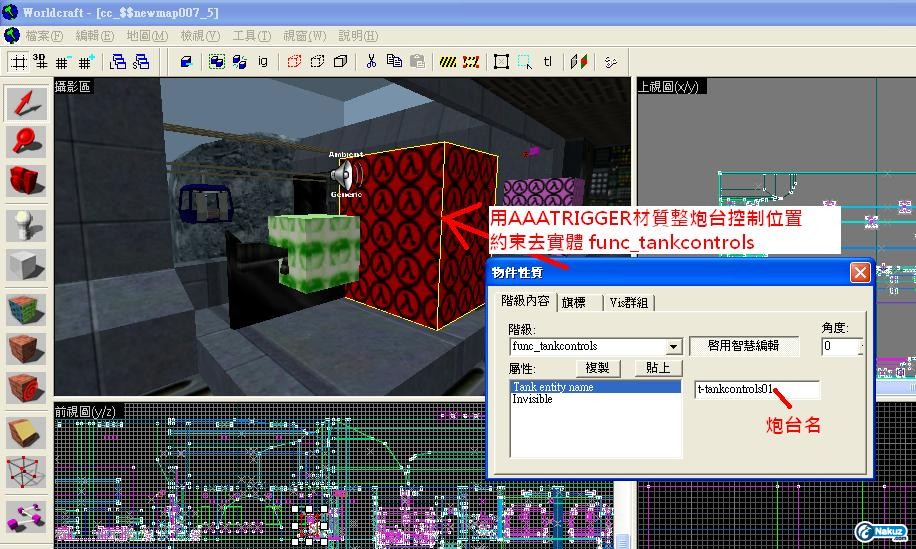Click the Load Window State icon

(118, 62)
